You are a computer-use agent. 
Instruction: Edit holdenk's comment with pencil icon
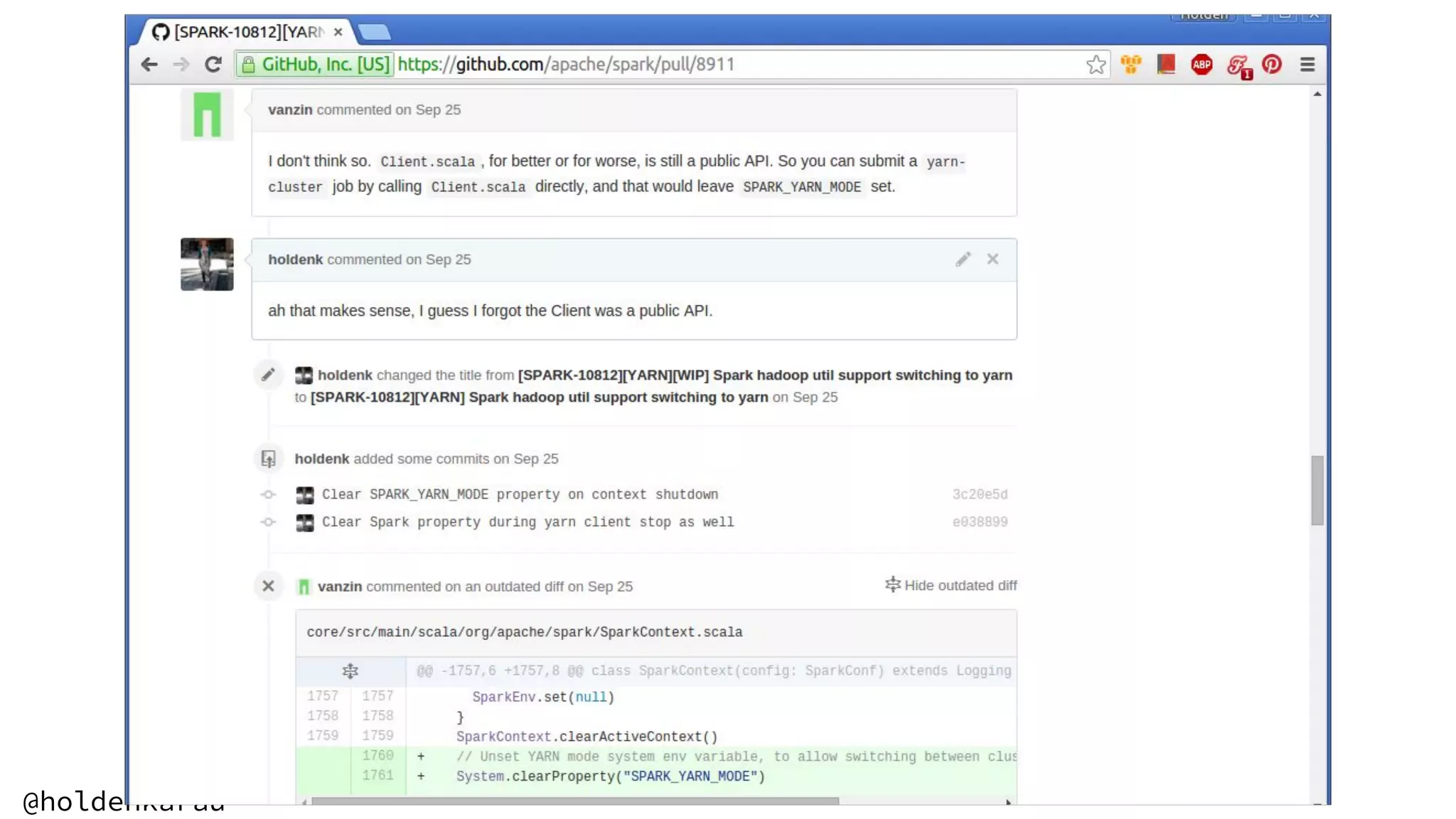click(x=963, y=259)
